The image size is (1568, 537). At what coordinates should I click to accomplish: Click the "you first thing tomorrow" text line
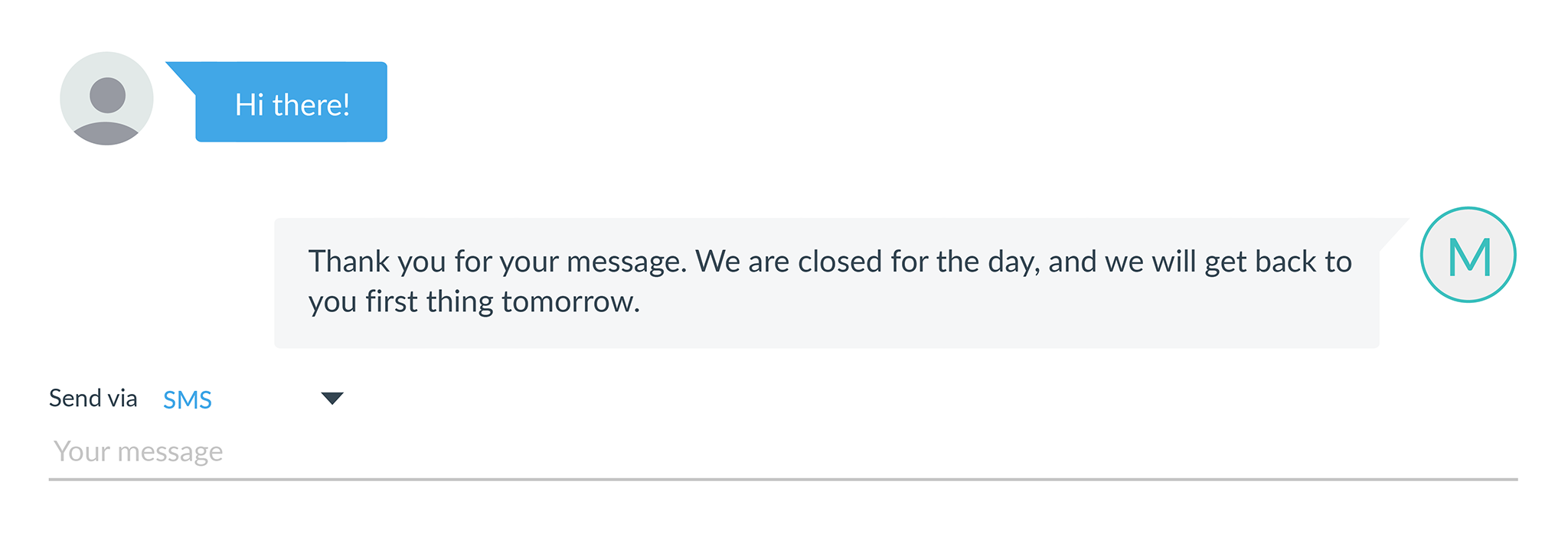pyautogui.click(x=474, y=301)
